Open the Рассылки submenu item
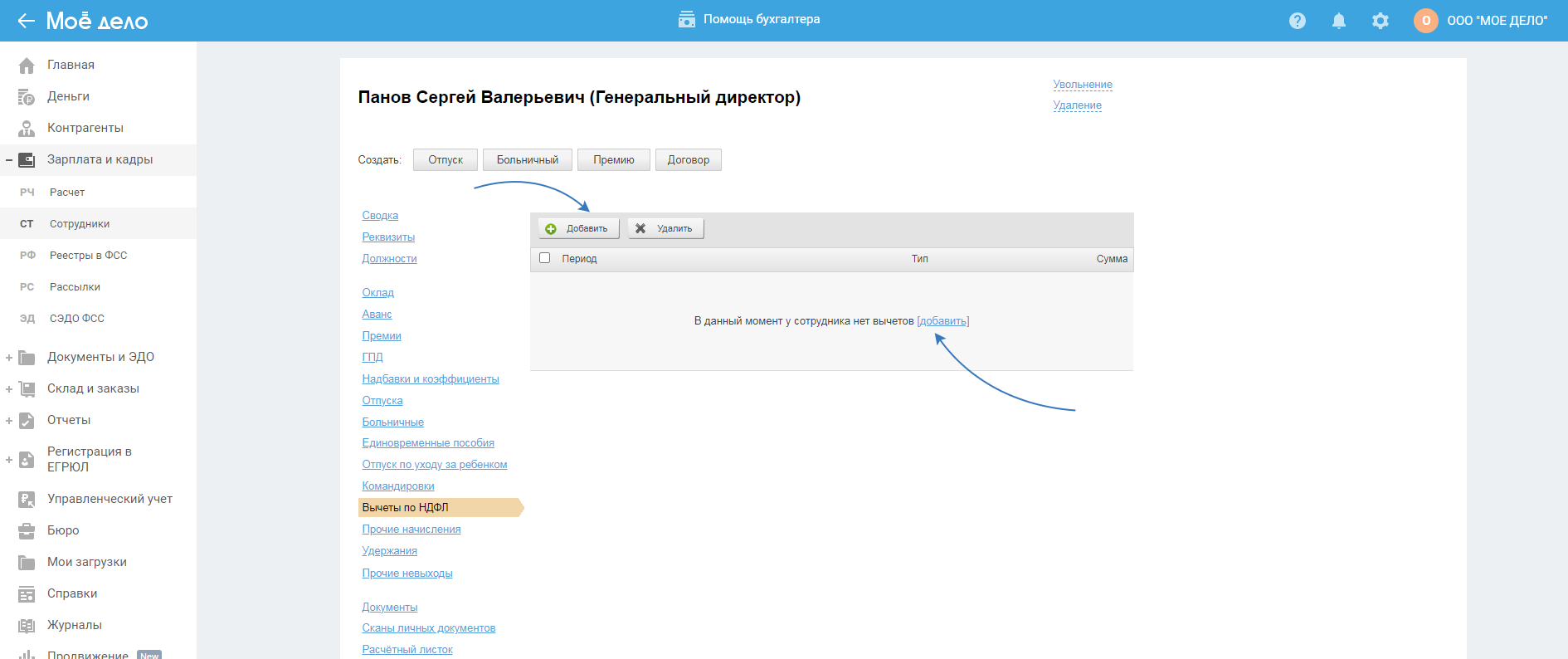This screenshot has height=659, width=1568. (x=98, y=286)
